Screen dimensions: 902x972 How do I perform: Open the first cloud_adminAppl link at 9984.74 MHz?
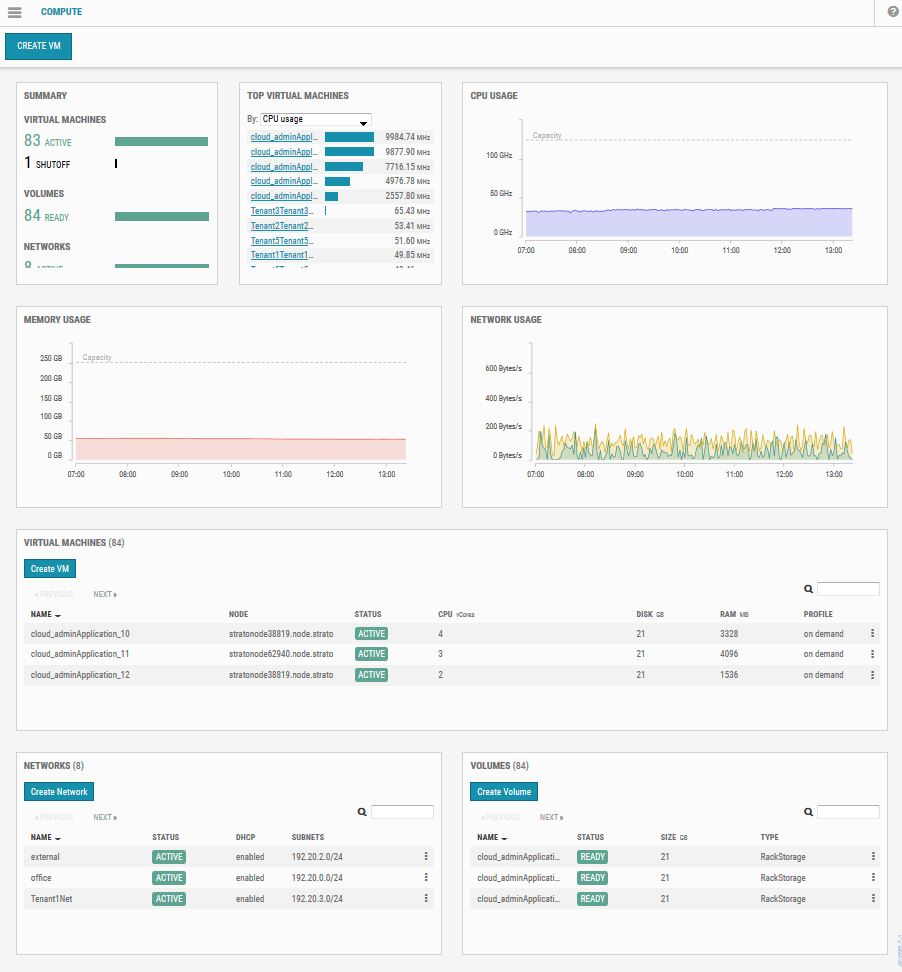point(284,137)
